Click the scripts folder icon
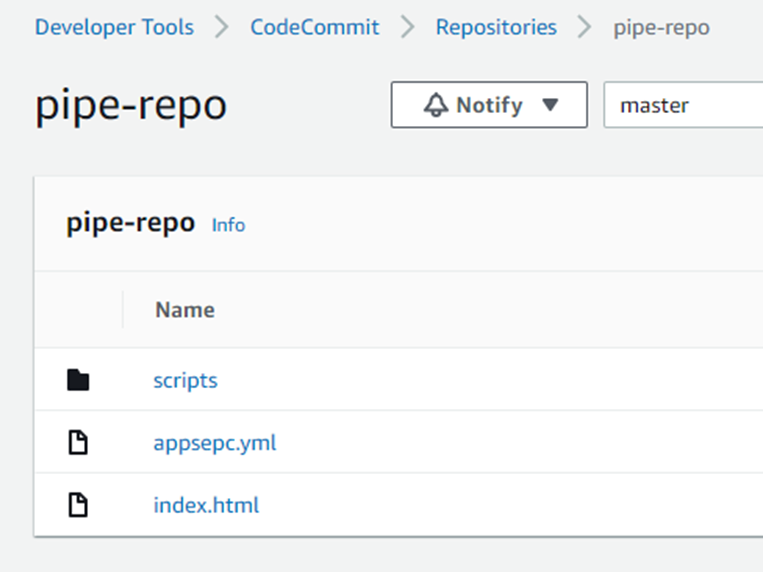Viewport: 763px width, 572px height. (78, 380)
